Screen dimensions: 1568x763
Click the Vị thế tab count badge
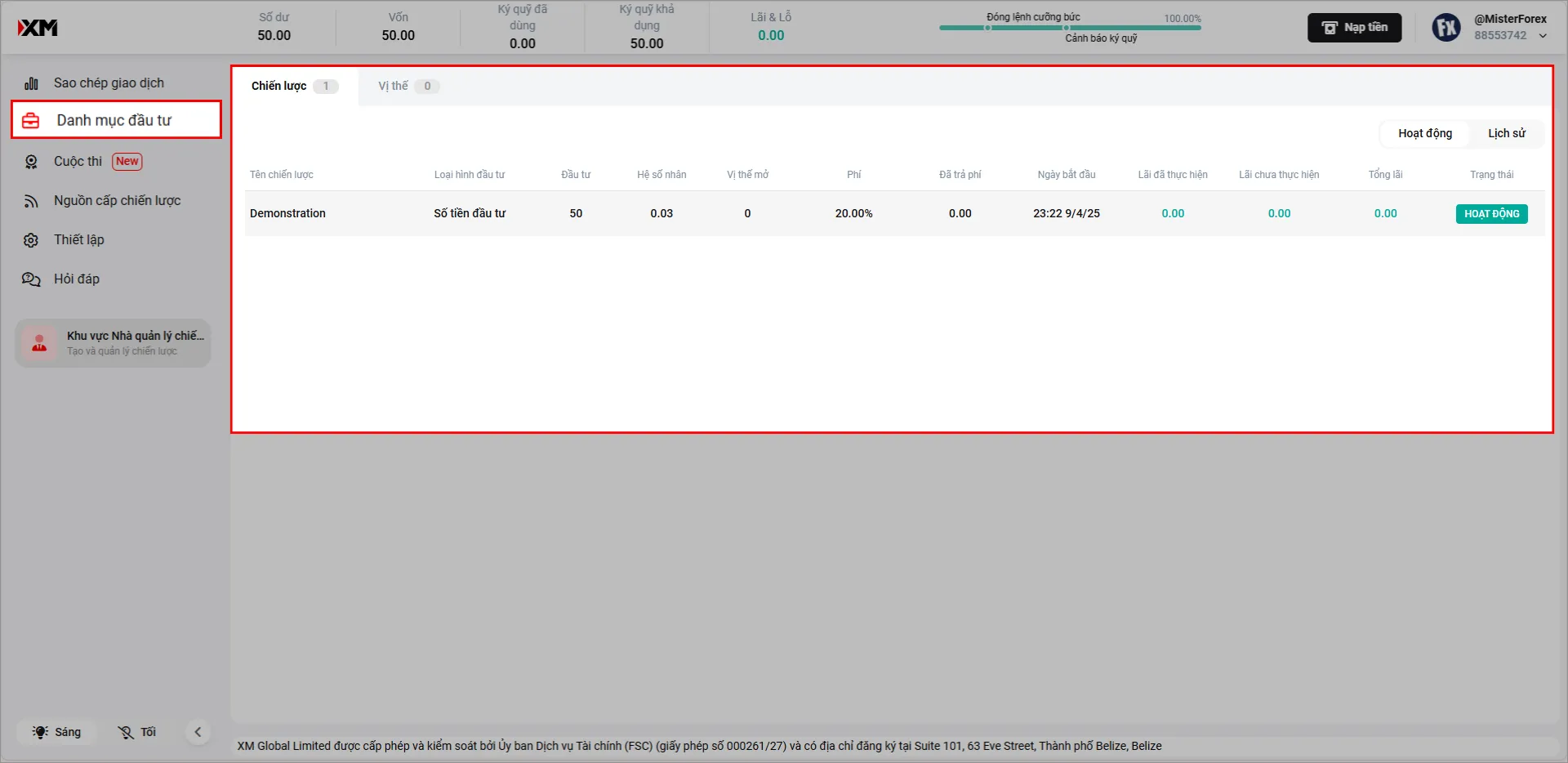427,87
